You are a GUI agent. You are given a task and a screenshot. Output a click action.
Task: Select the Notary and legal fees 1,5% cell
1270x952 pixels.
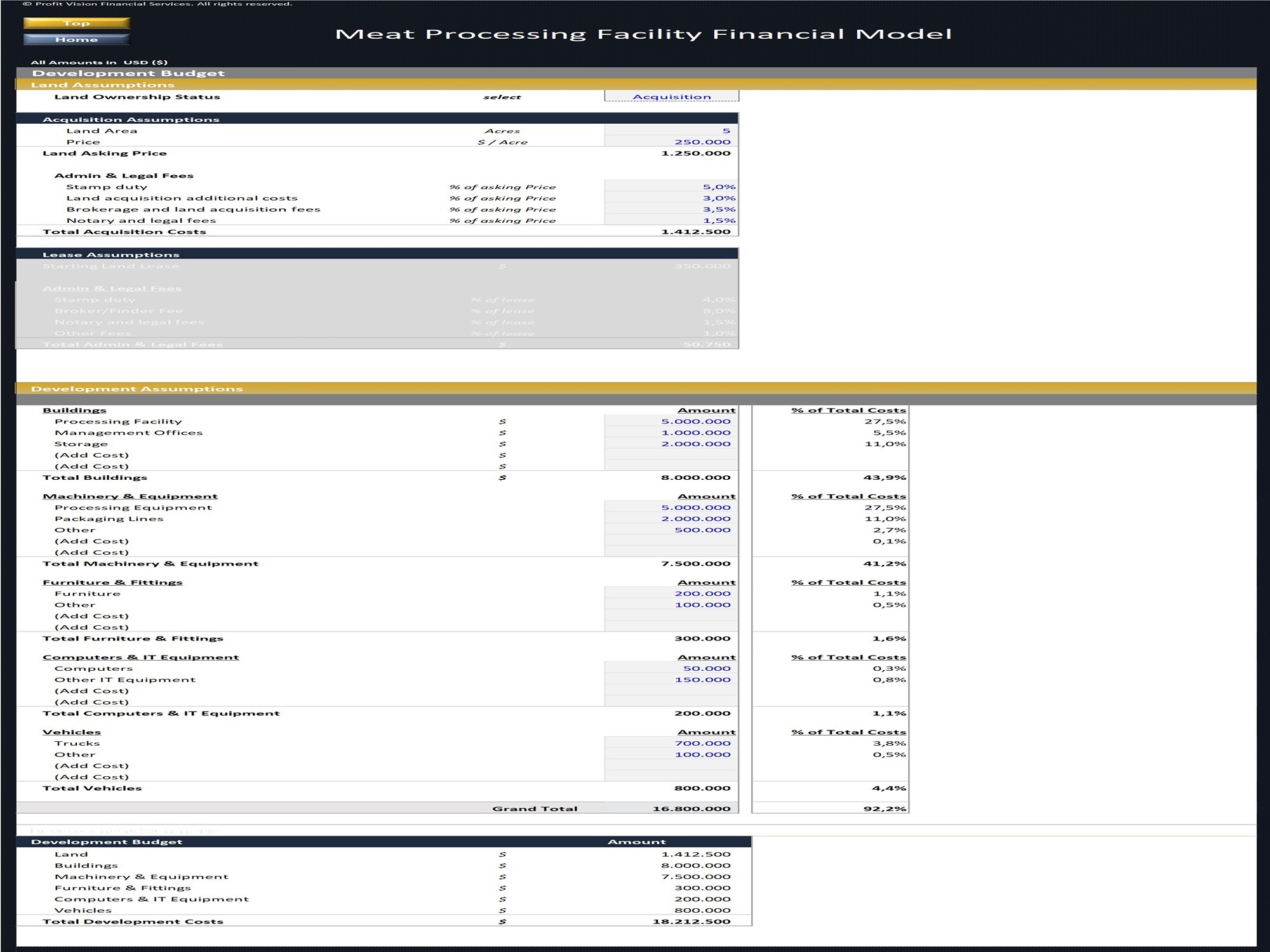671,220
